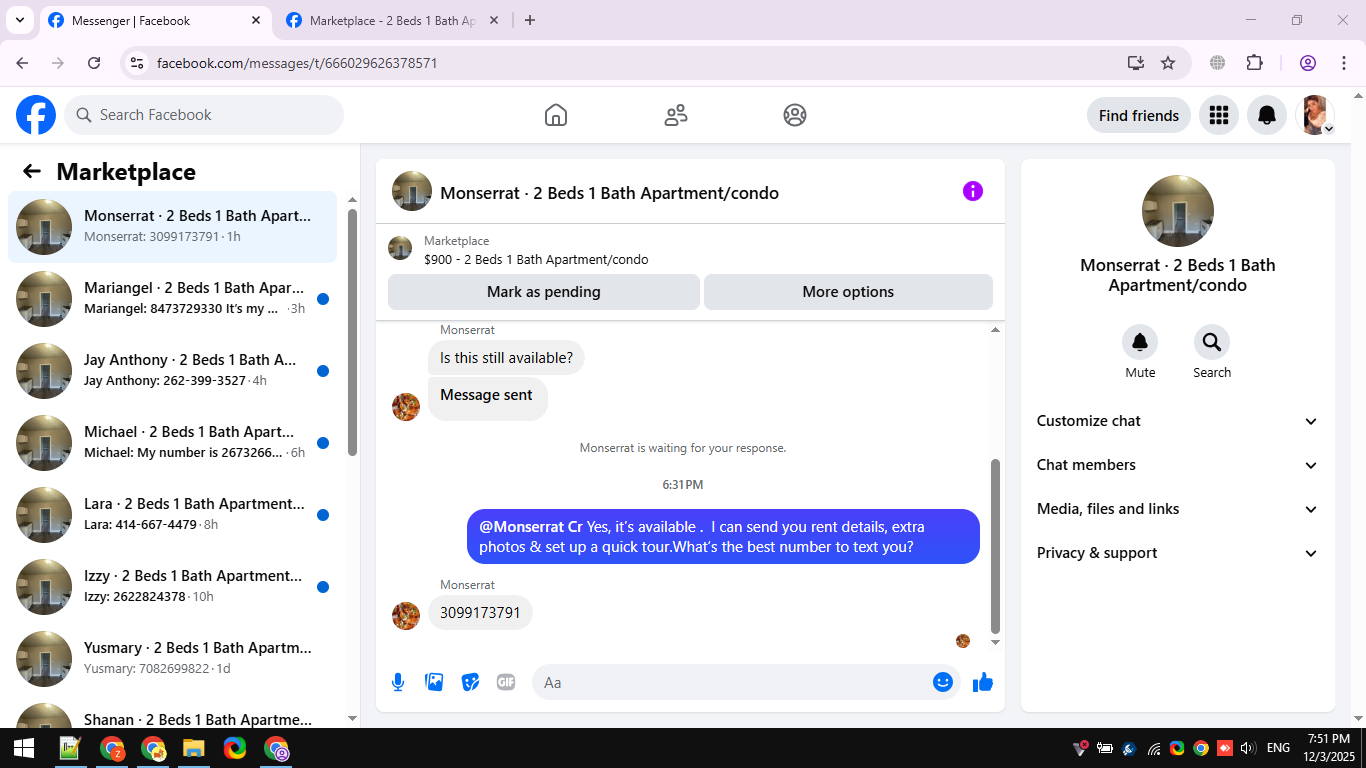
Task: Close the Marketplace browser tab
Action: [x=494, y=20]
